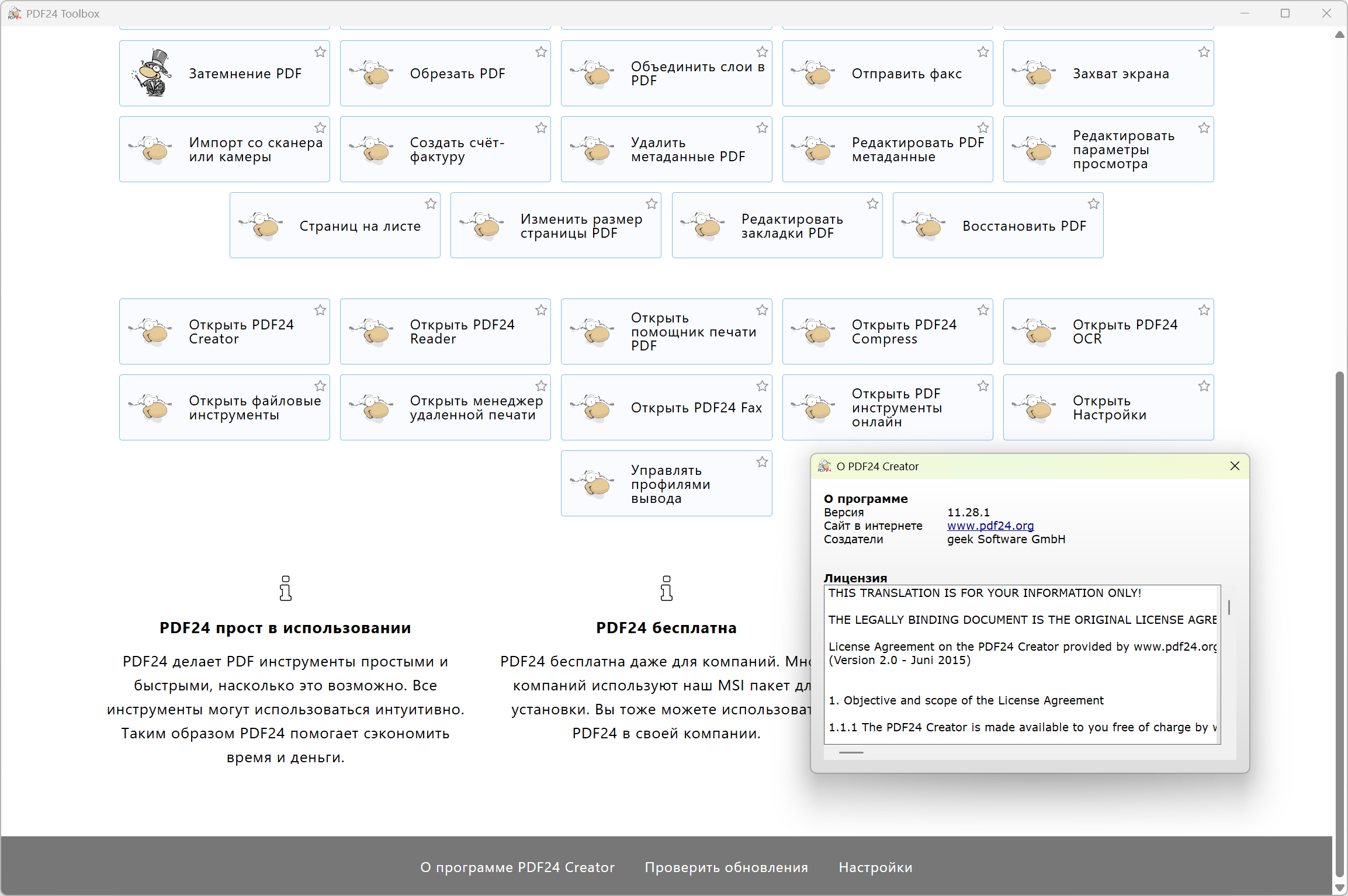Open Открыть помощник печати PDF

[x=666, y=332]
